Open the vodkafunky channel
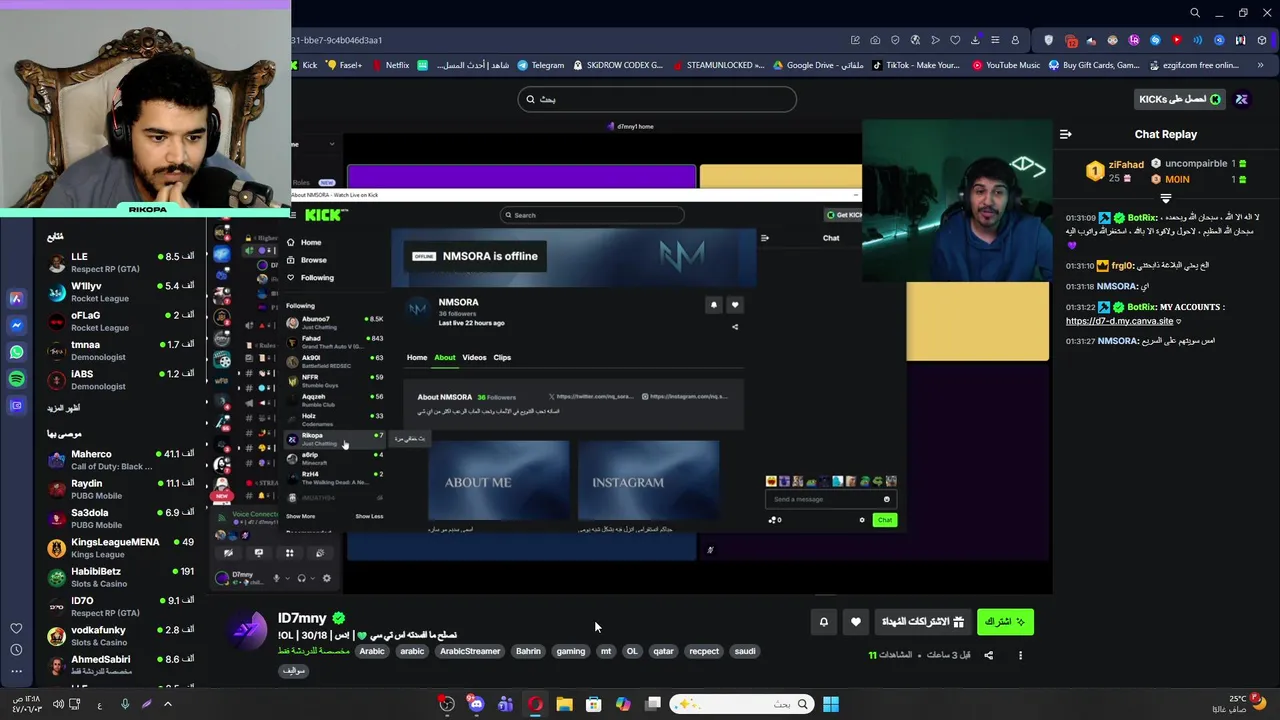The image size is (1280, 720). [121, 636]
